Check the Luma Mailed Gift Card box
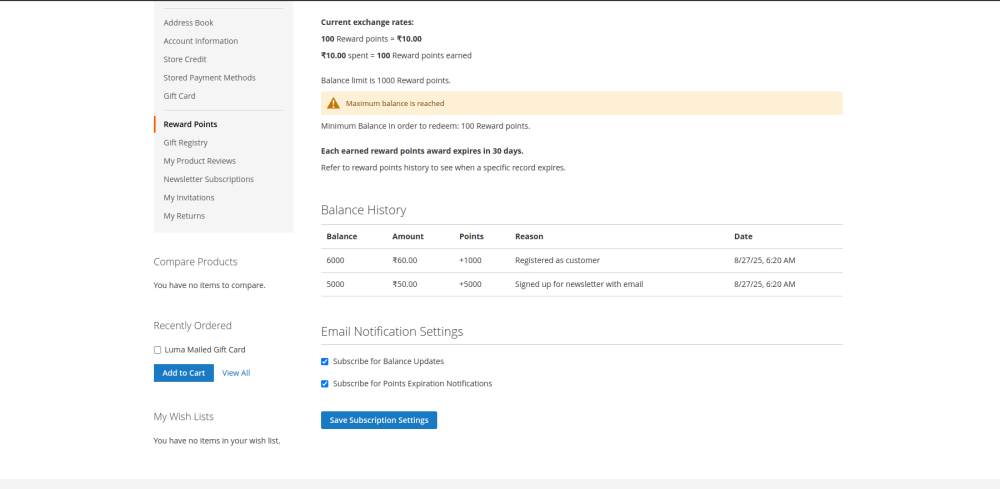Screen dimensions: 1000x489 (157, 350)
